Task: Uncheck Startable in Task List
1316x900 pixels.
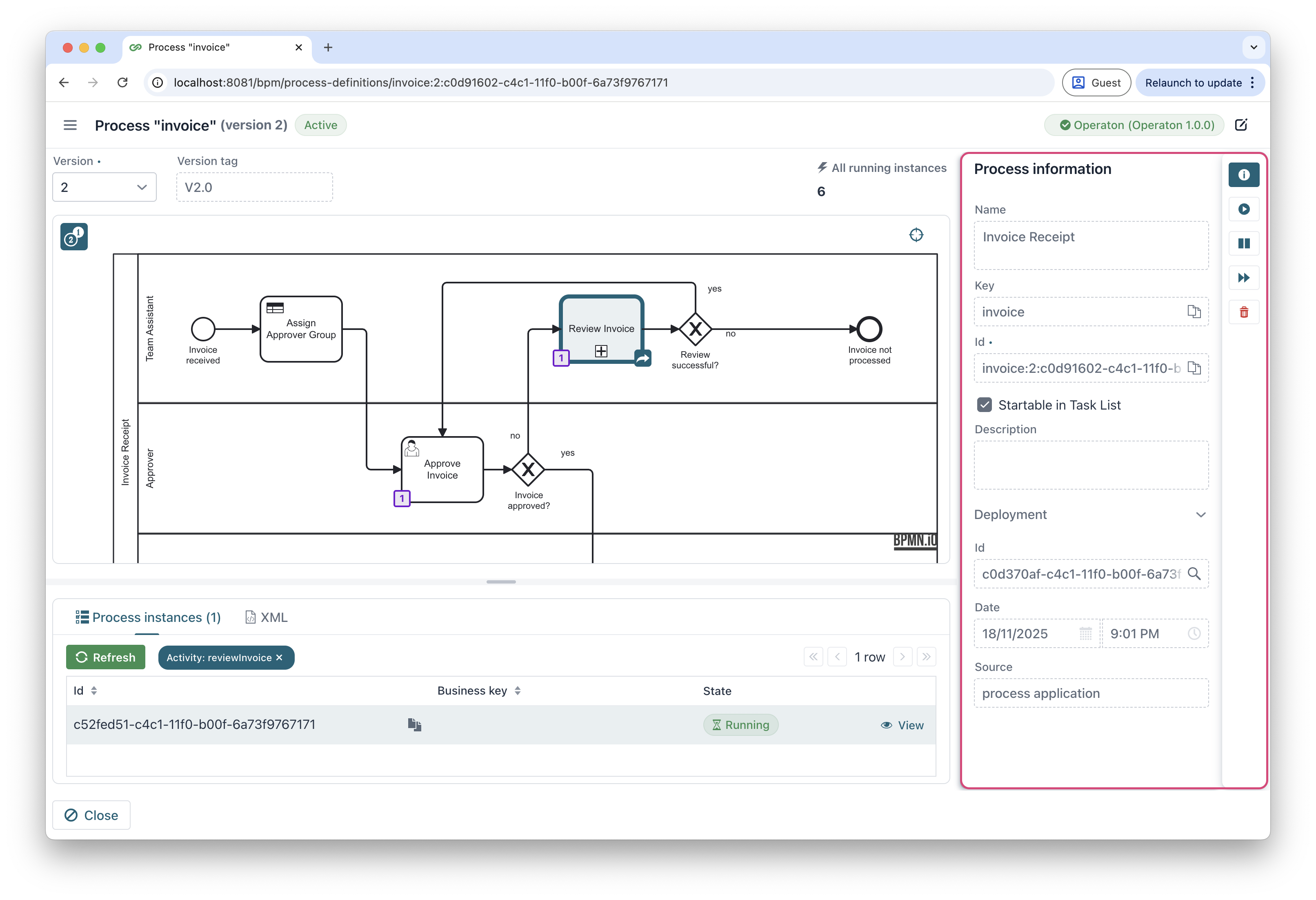Action: [984, 404]
